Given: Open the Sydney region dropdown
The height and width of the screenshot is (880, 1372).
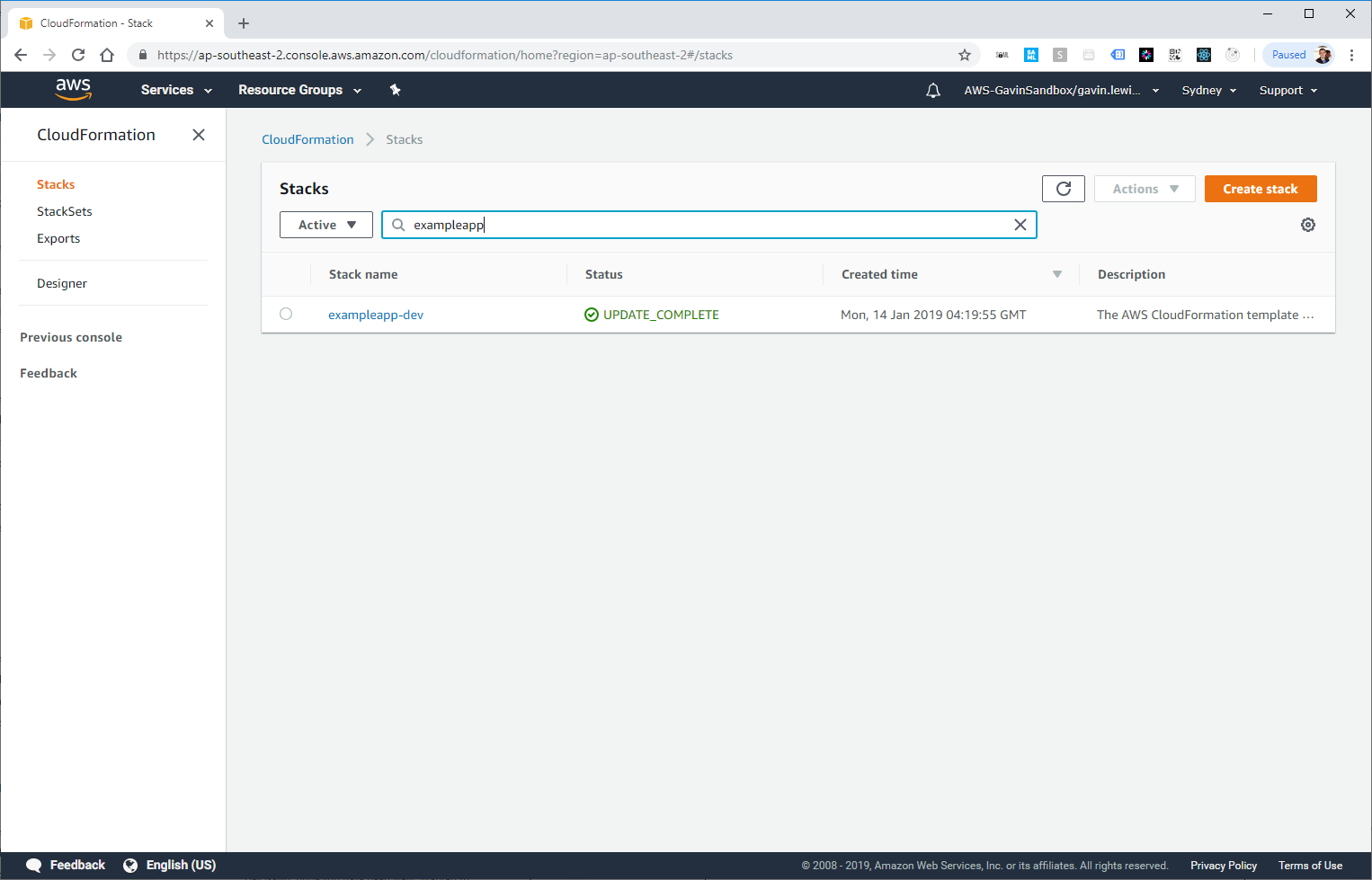Looking at the screenshot, I should [1209, 90].
